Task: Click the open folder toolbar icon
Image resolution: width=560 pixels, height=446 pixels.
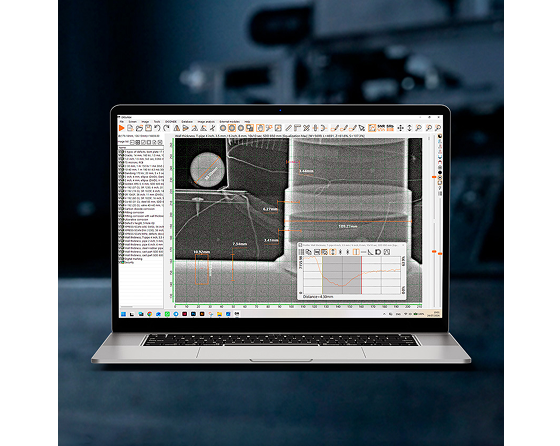Action: (x=139, y=128)
